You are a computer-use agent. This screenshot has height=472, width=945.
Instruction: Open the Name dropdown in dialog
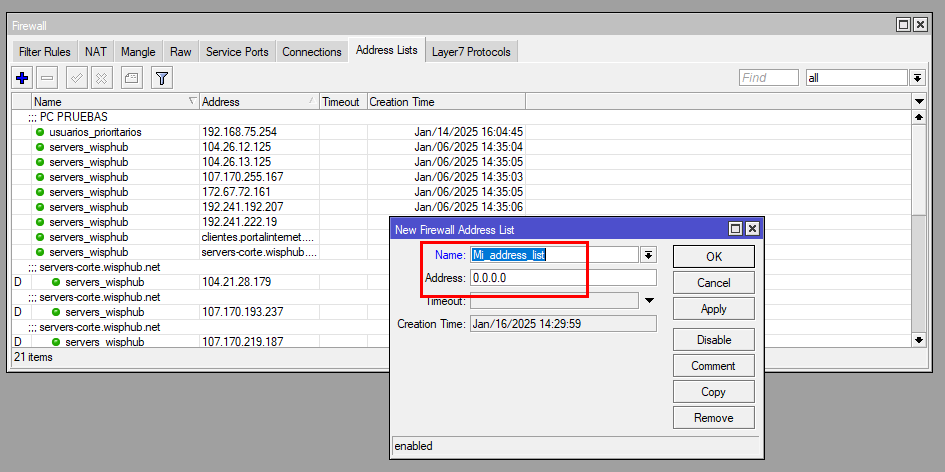(x=648, y=255)
